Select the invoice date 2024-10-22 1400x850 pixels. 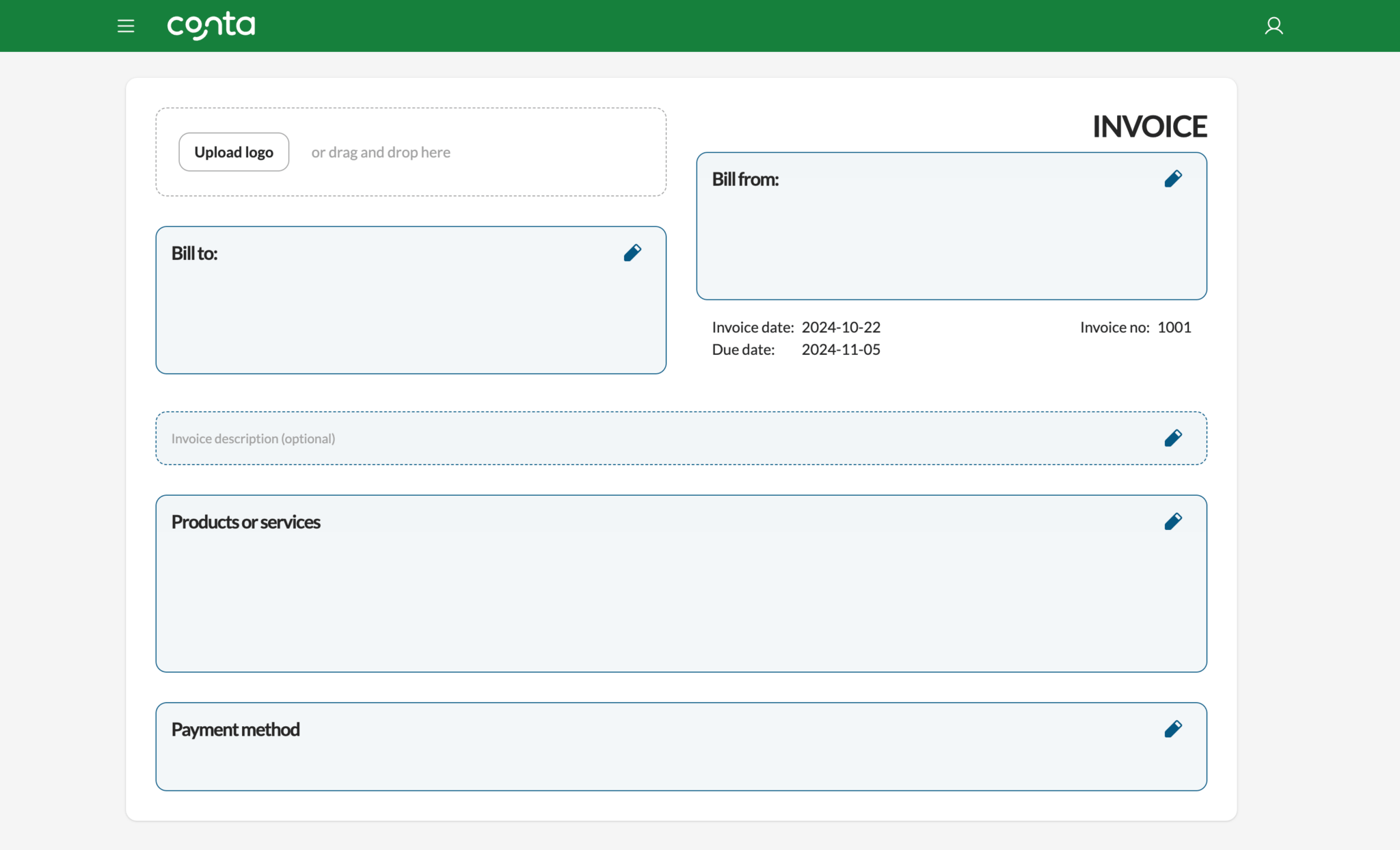point(840,327)
